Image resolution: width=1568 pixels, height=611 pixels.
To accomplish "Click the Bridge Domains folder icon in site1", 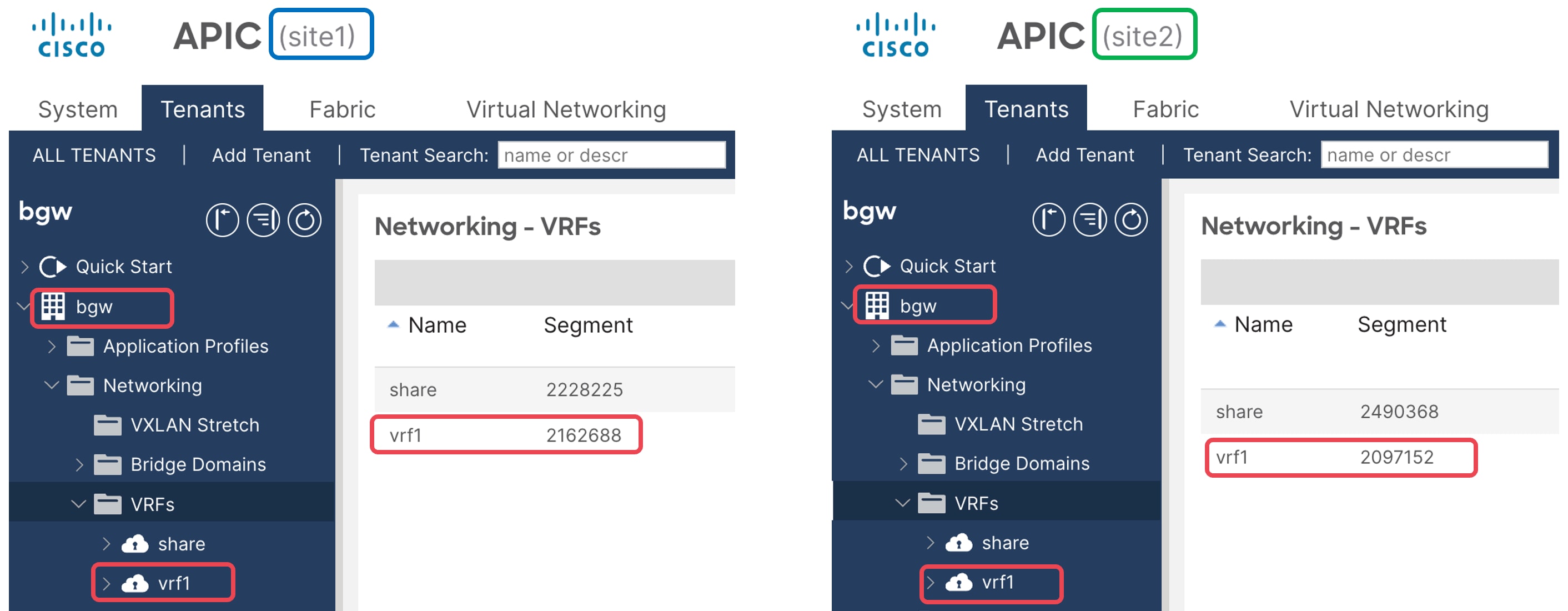I will click(108, 465).
